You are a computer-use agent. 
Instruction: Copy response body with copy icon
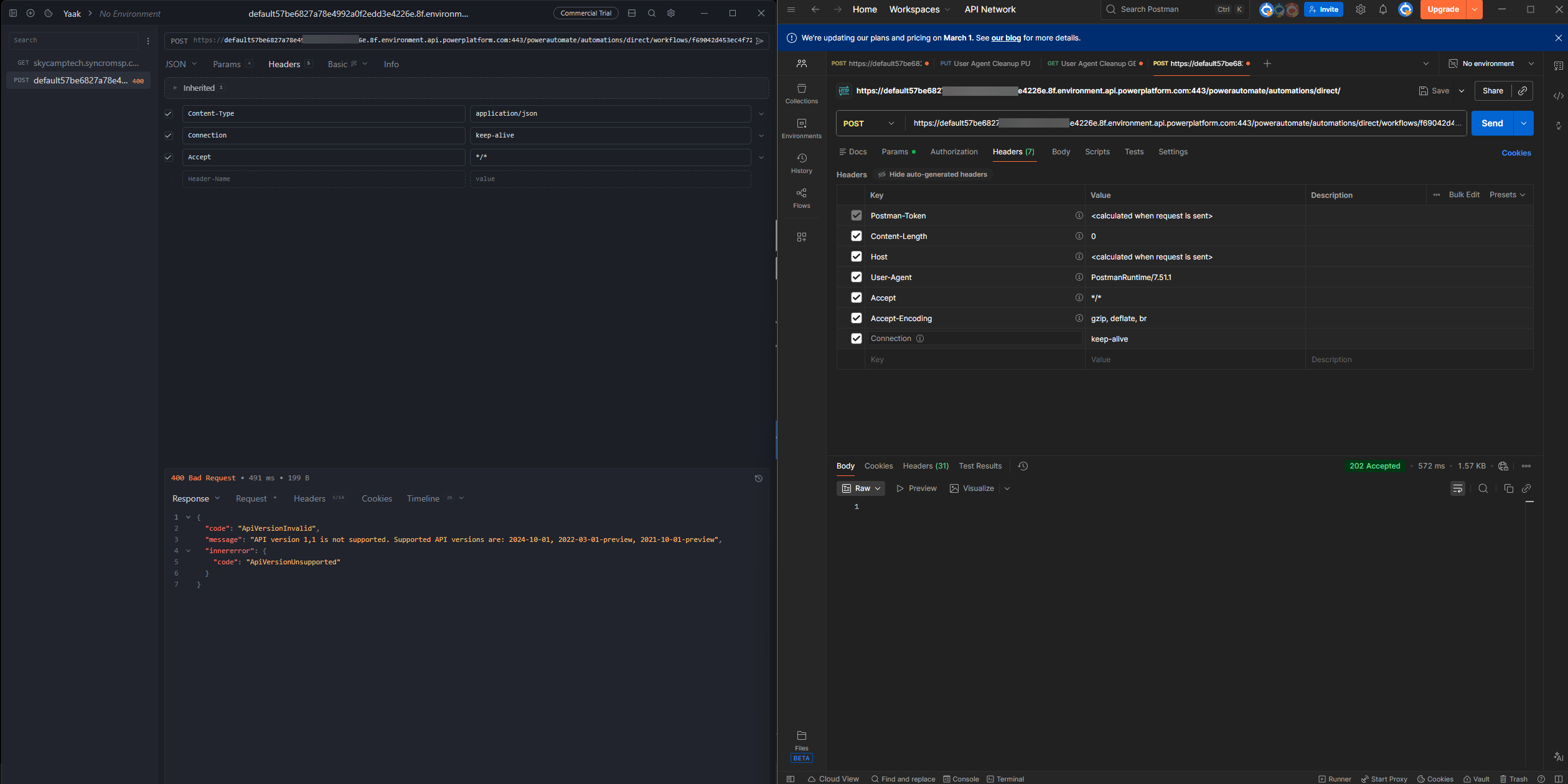[1508, 488]
